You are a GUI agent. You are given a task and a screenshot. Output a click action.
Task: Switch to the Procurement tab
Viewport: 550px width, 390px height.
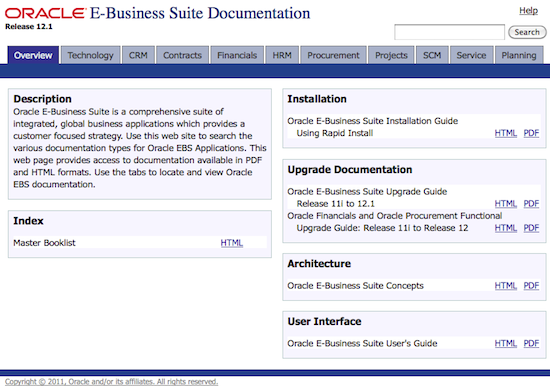333,55
